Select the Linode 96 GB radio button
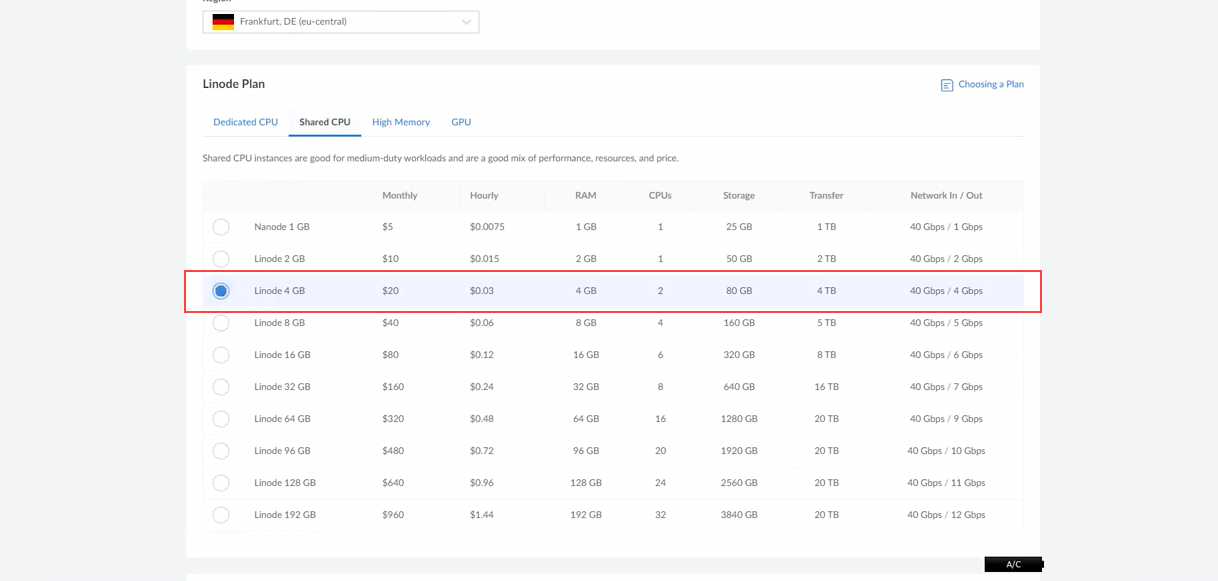The width and height of the screenshot is (1218, 581). coord(221,451)
